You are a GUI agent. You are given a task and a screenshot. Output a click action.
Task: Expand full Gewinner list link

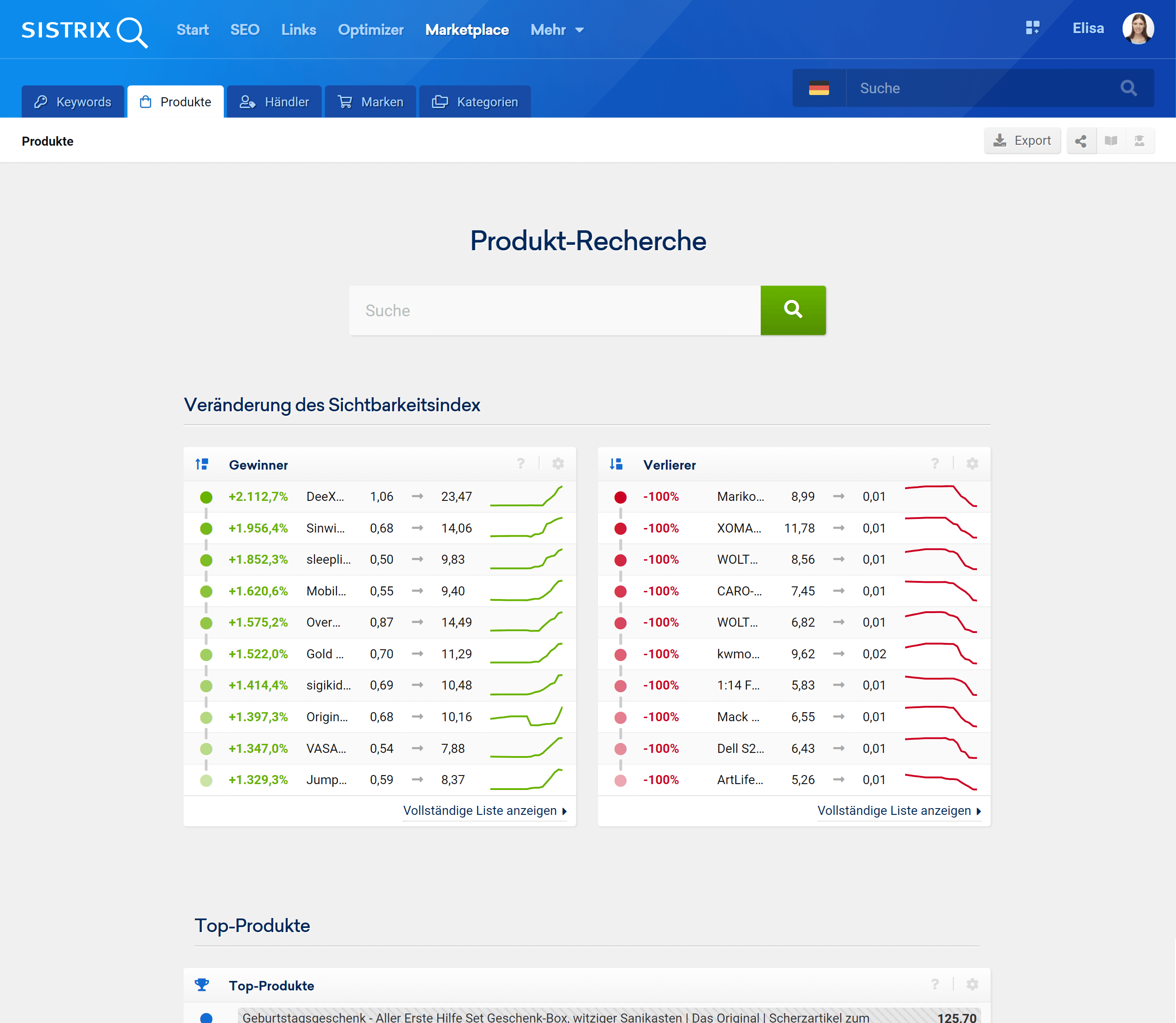click(484, 811)
